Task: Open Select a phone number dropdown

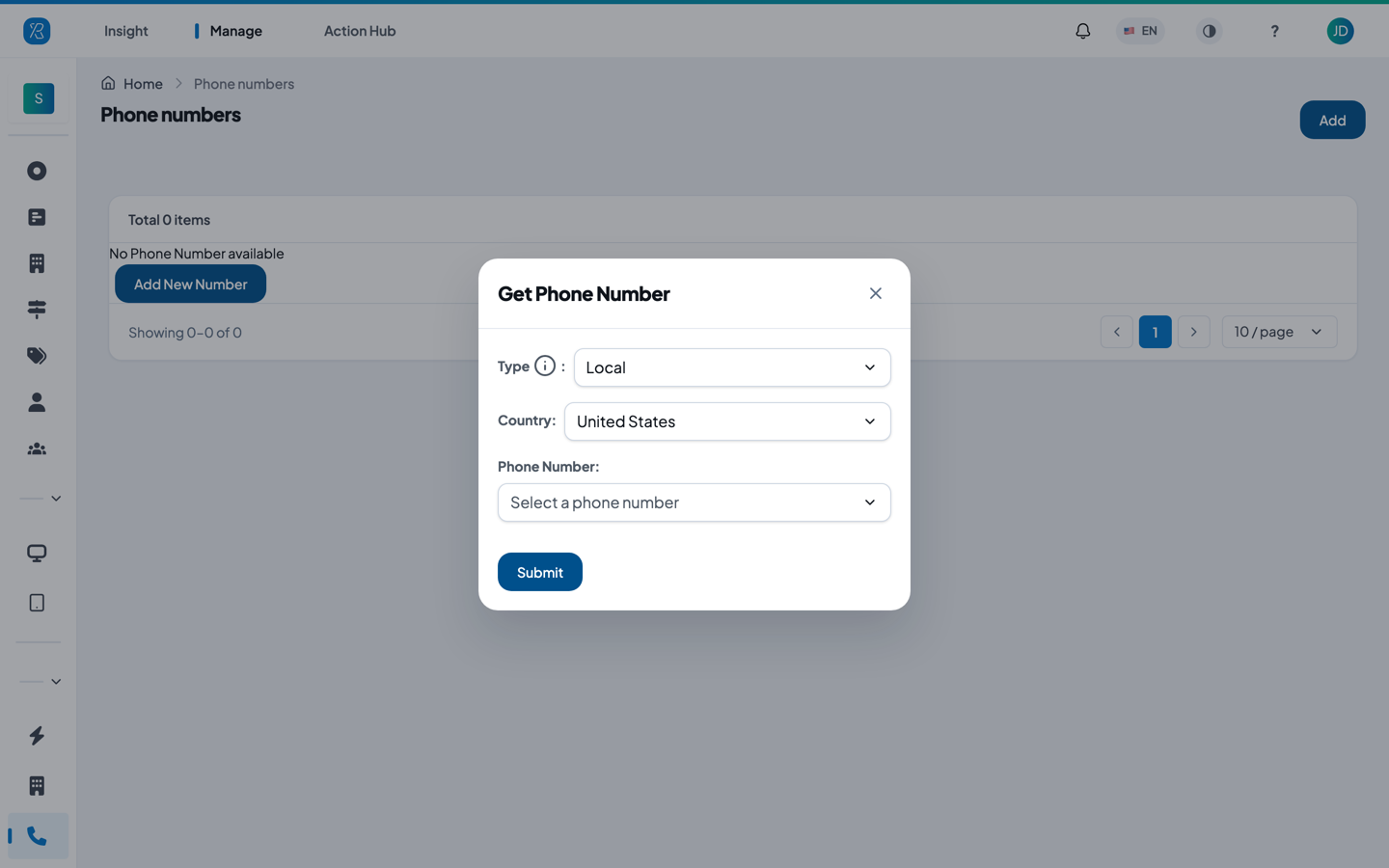Action: point(694,502)
